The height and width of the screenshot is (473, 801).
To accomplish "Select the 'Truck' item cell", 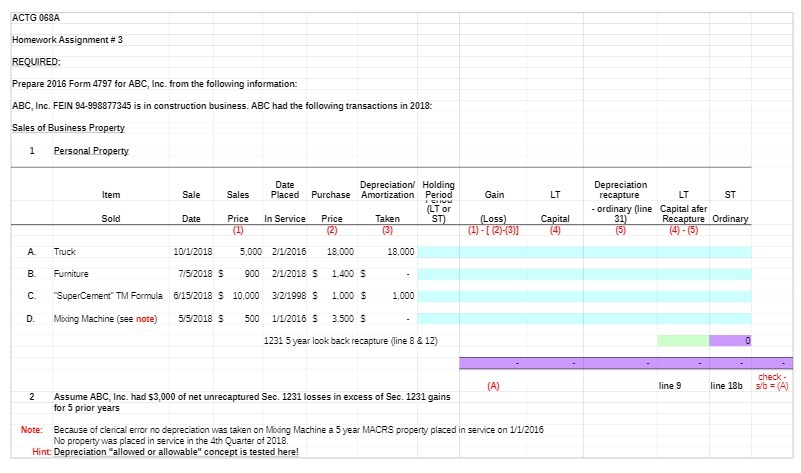I will (64, 252).
